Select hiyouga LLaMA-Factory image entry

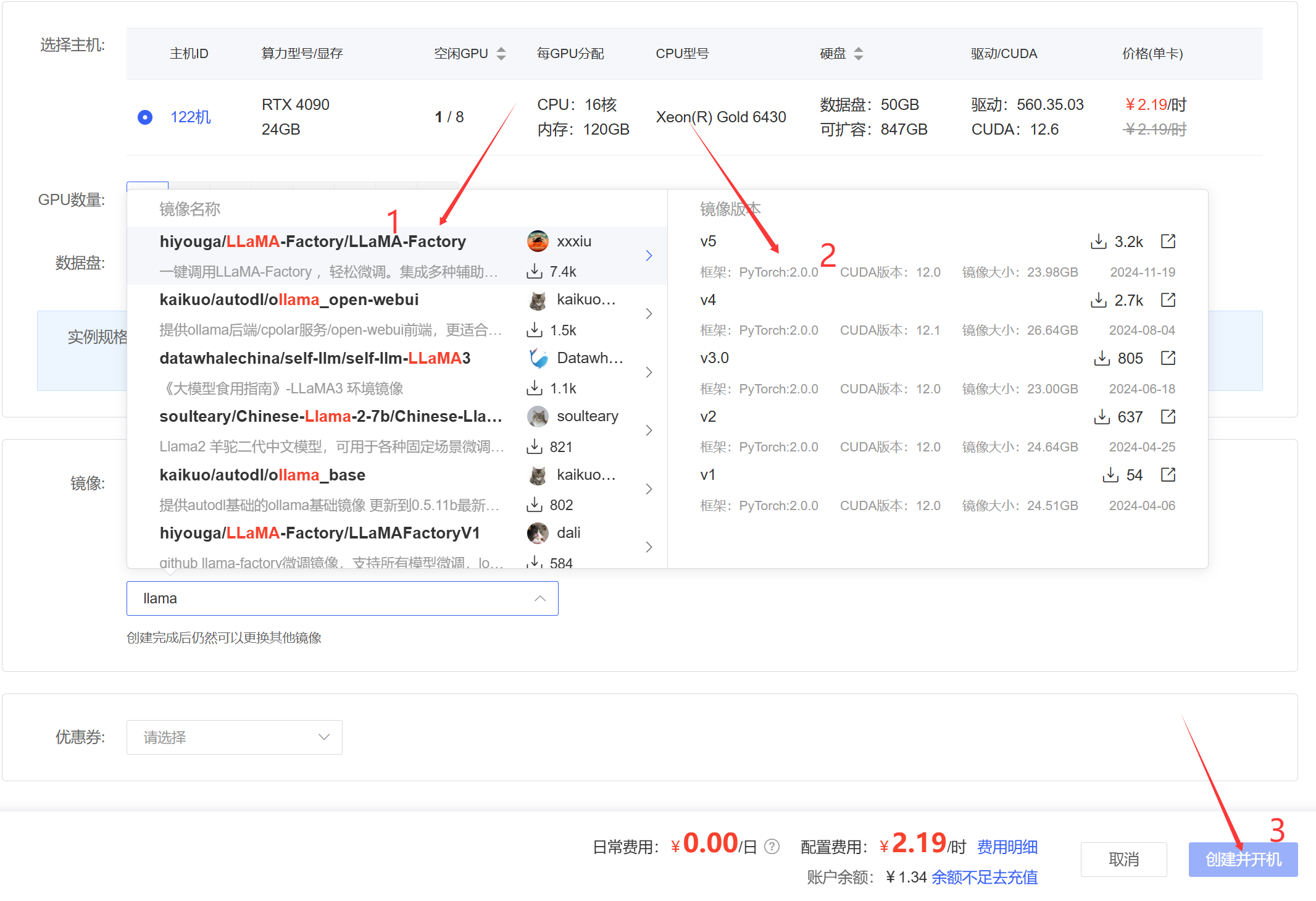point(312,241)
